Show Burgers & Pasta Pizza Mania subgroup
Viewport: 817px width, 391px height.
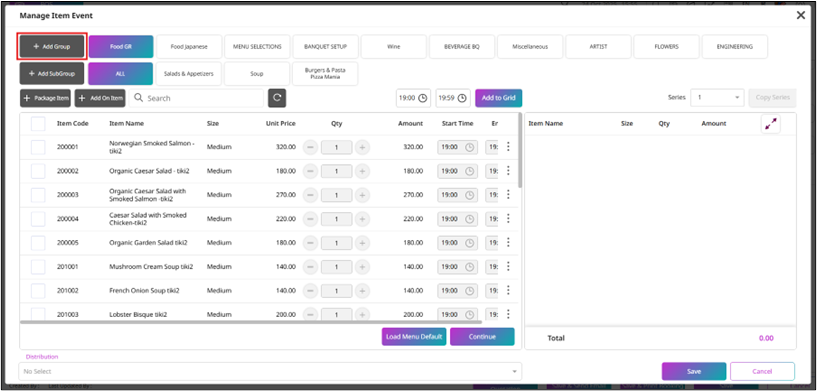pos(326,74)
